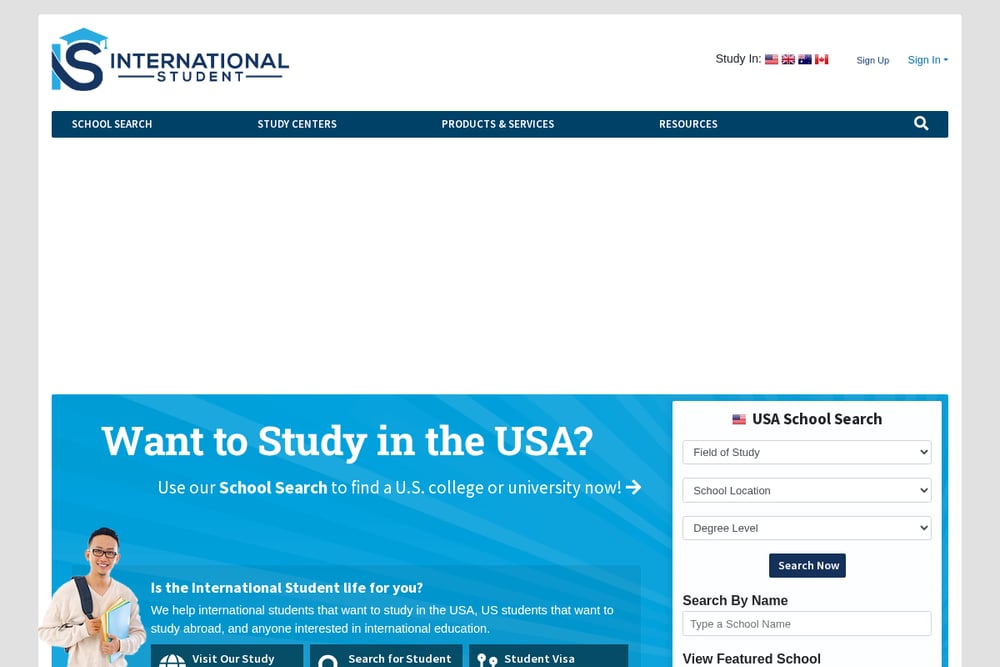Open the School Search menu
1000x667 pixels.
point(112,124)
